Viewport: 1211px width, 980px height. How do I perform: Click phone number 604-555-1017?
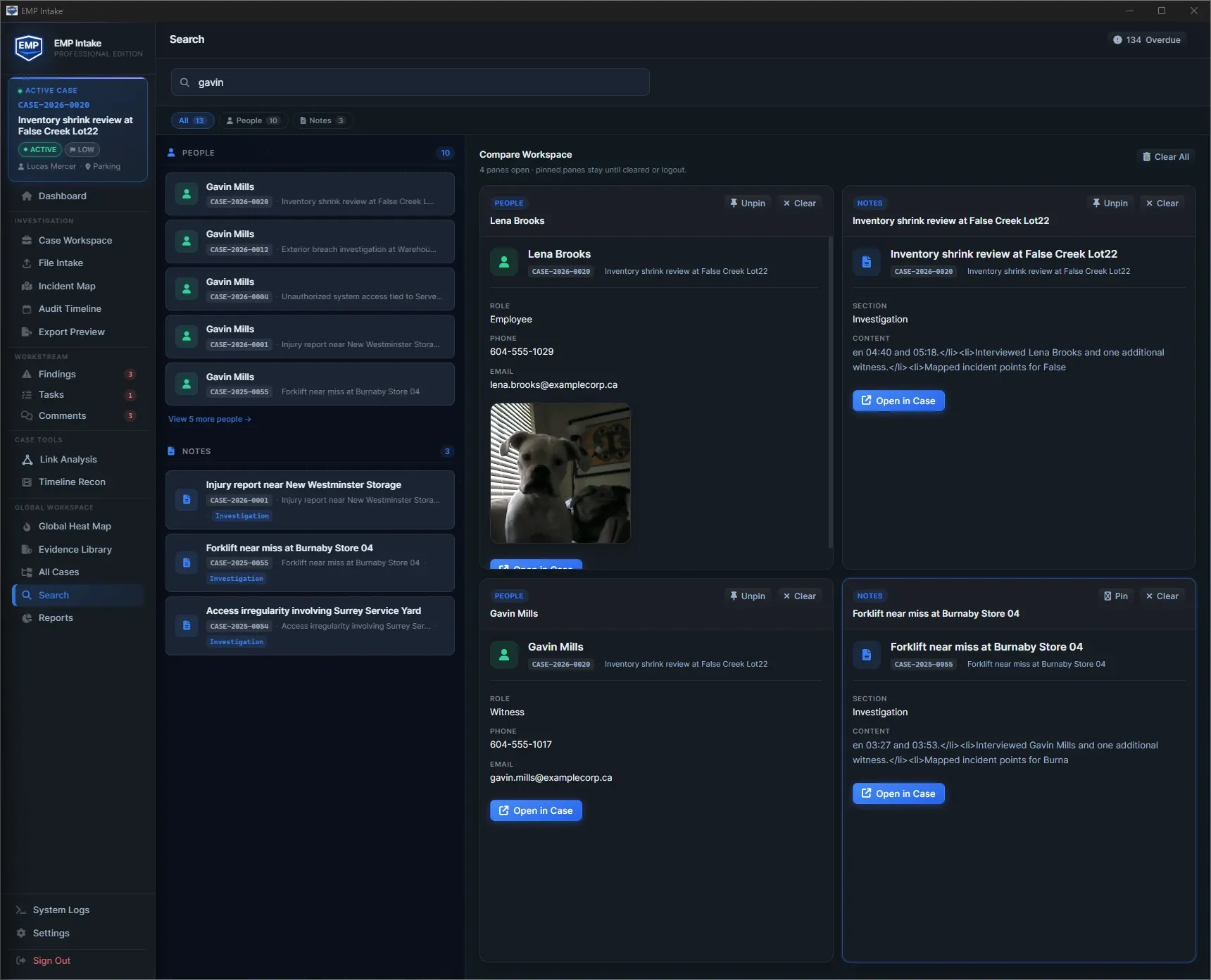click(x=521, y=745)
